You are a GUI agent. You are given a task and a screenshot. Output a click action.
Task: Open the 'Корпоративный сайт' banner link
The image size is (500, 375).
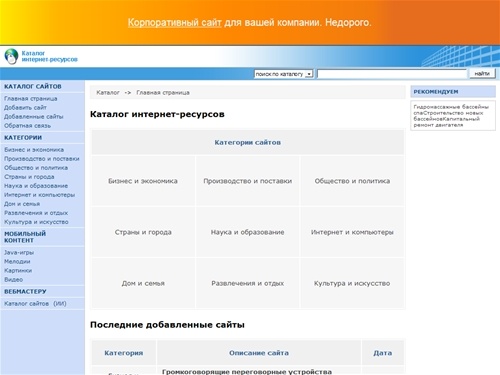pos(174,23)
